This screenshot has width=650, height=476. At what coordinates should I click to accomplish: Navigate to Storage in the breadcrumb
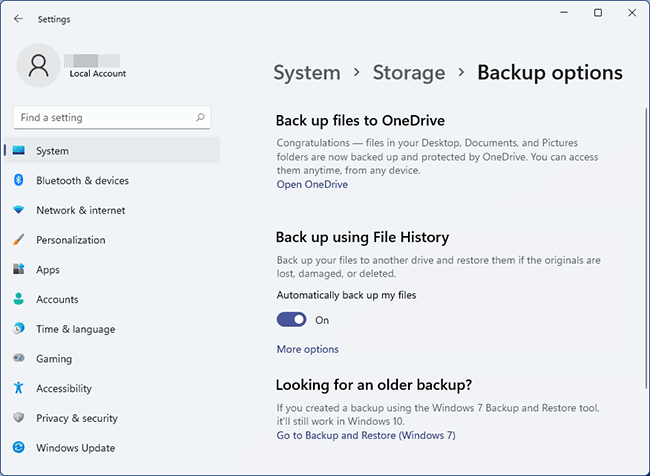tap(408, 73)
